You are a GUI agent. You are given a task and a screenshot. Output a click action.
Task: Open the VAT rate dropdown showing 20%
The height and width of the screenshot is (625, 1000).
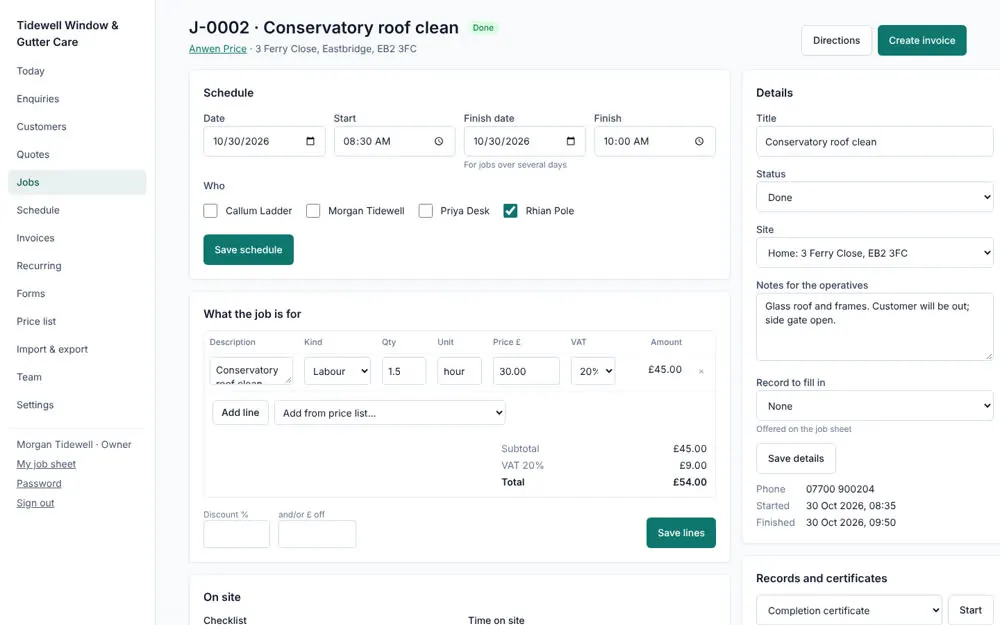(x=593, y=371)
